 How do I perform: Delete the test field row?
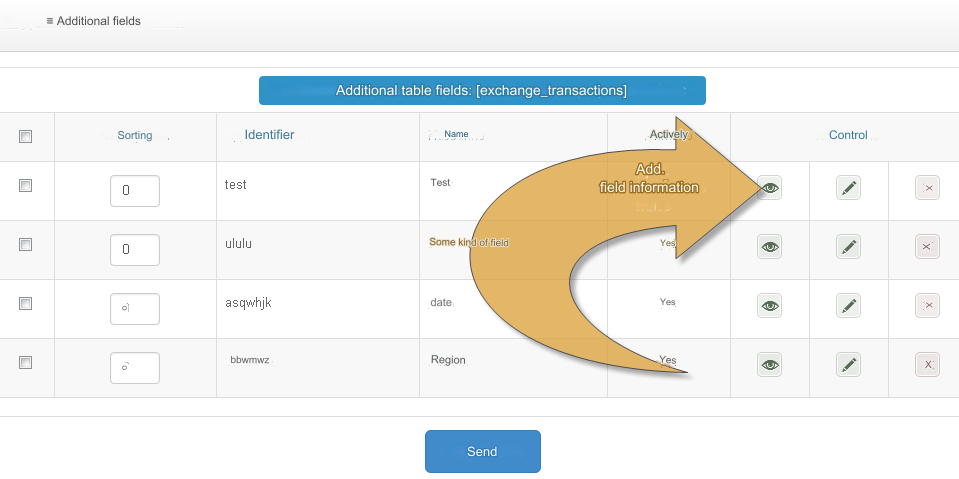(927, 188)
